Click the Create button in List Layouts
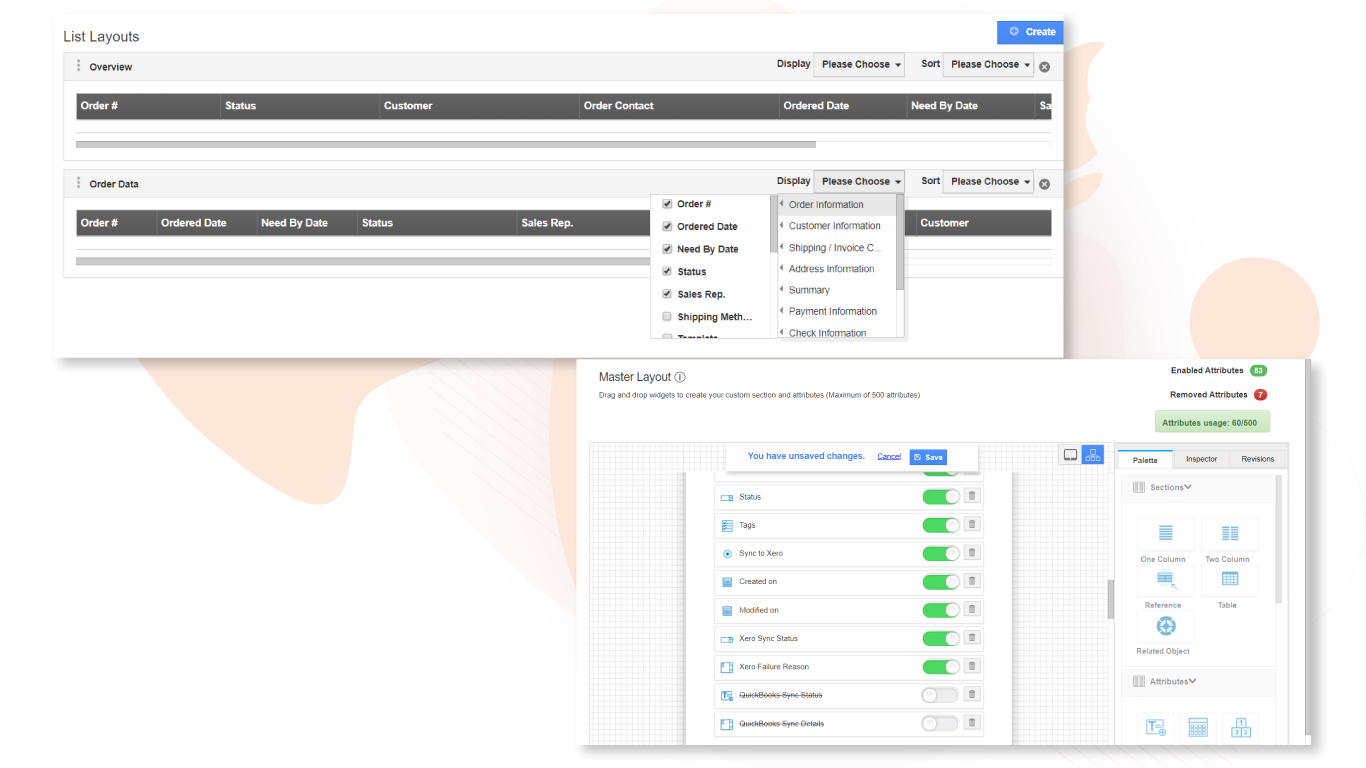 (1030, 32)
